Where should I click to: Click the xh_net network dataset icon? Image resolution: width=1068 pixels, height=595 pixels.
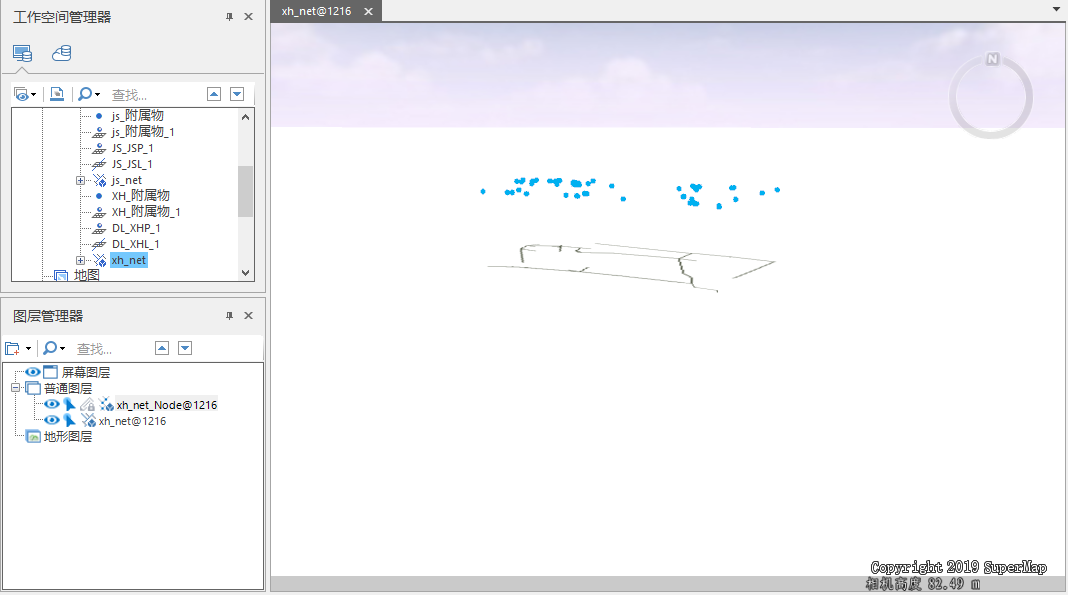click(x=100, y=260)
